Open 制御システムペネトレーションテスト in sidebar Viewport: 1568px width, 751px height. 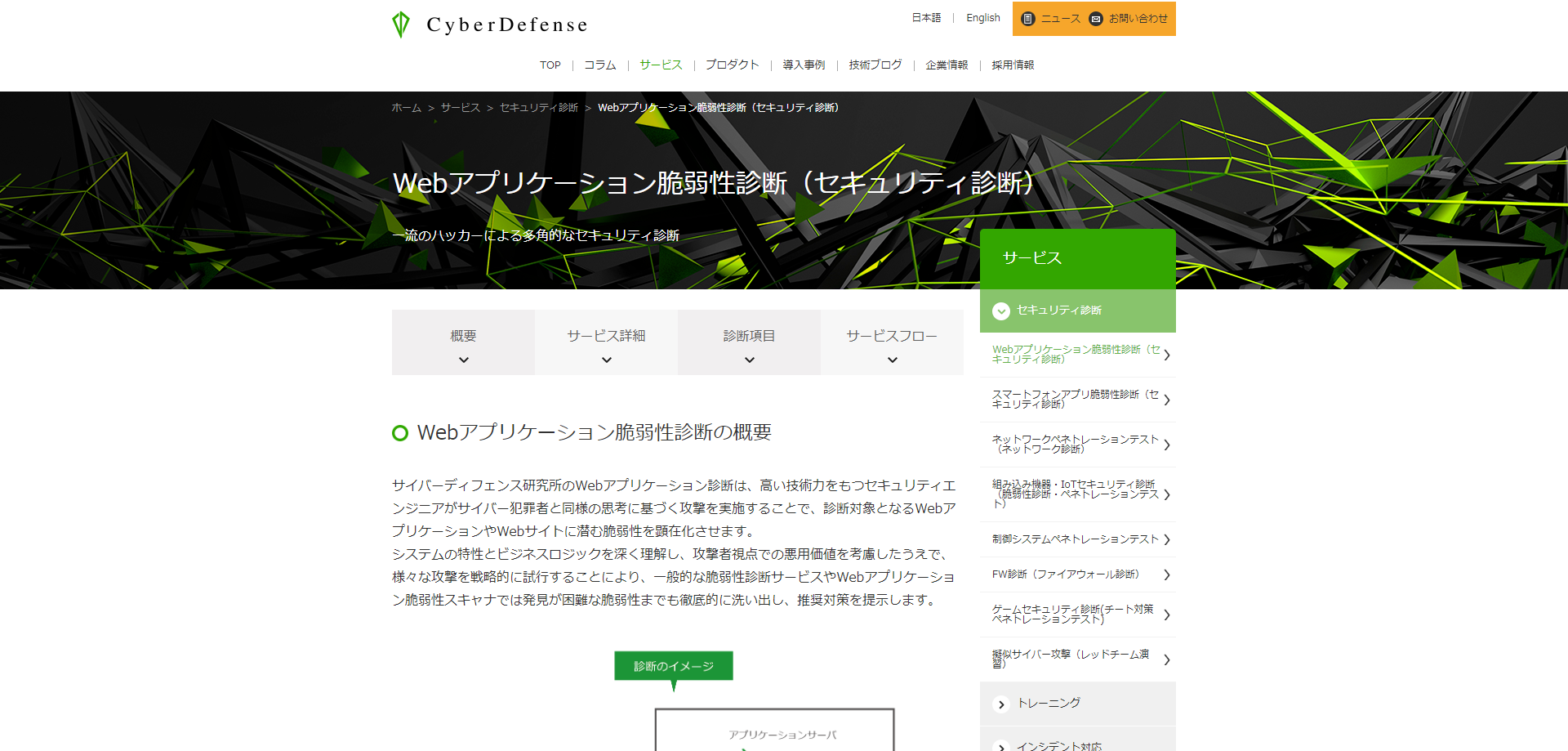coord(1078,539)
